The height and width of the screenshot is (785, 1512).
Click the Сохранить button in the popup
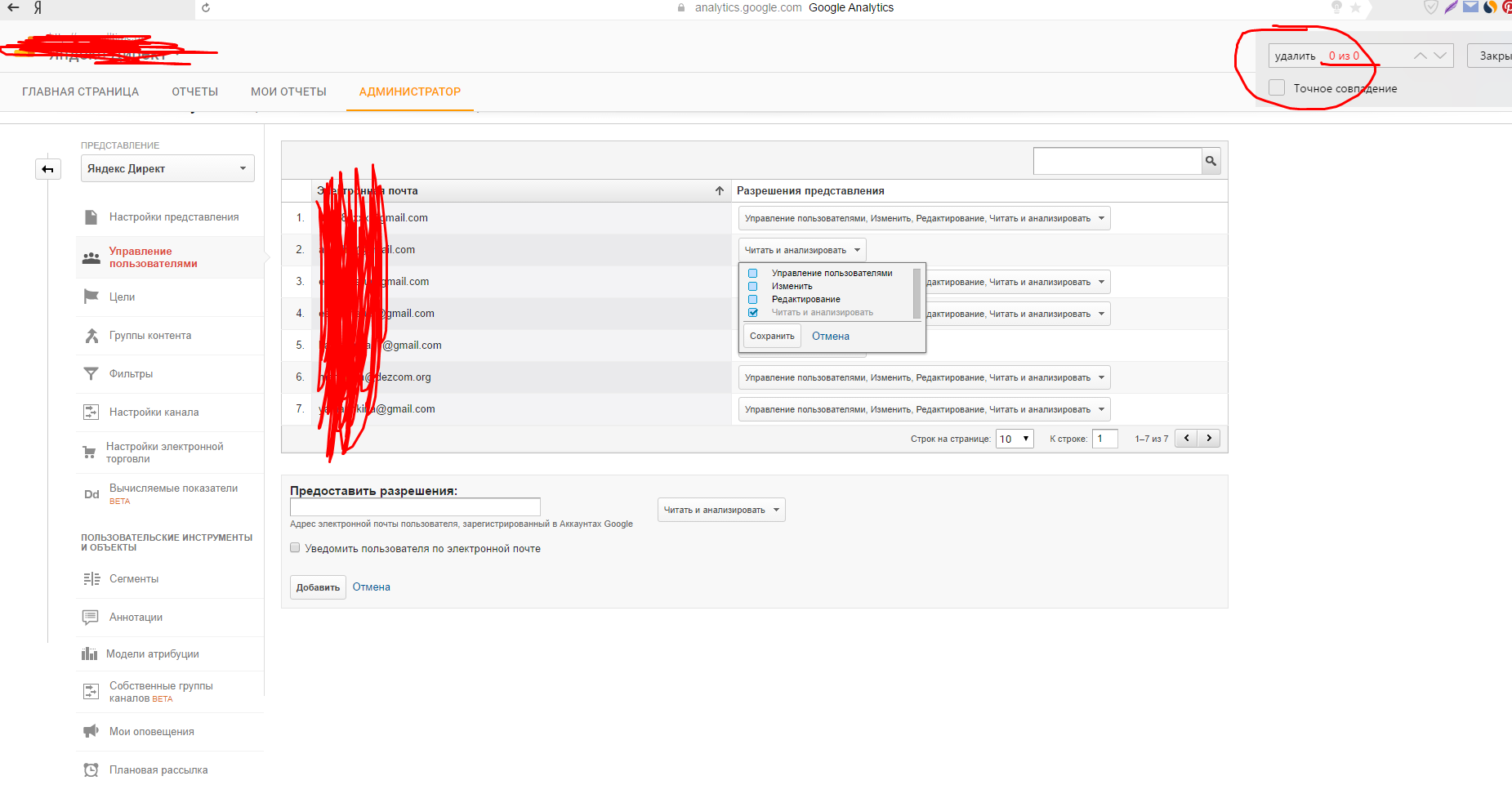(x=772, y=337)
